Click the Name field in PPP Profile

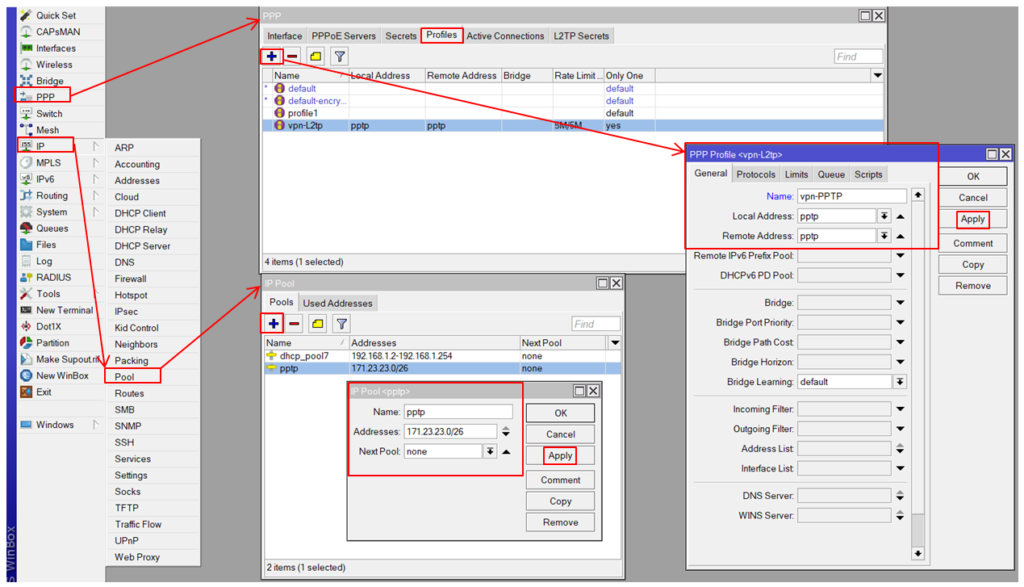click(851, 197)
